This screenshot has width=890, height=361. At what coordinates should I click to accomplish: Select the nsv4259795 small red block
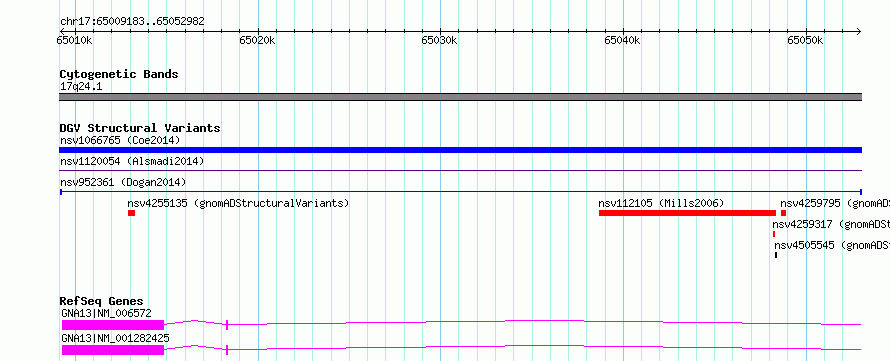[x=783, y=213]
